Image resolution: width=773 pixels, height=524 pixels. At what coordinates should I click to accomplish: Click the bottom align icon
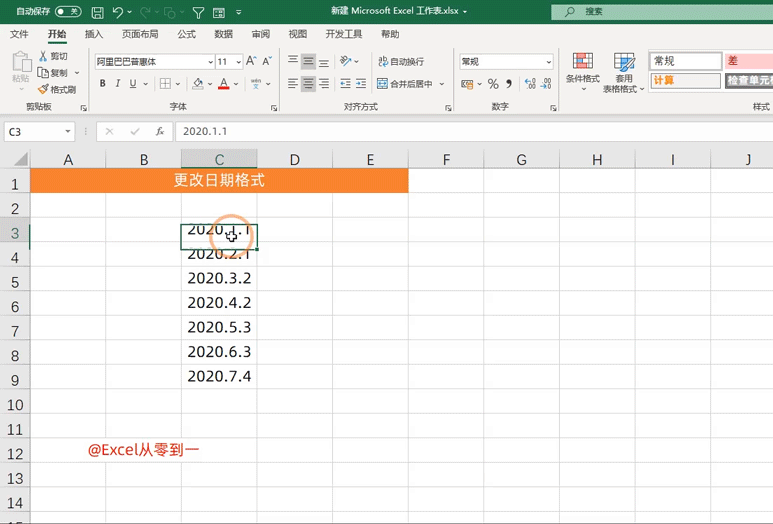click(x=324, y=61)
